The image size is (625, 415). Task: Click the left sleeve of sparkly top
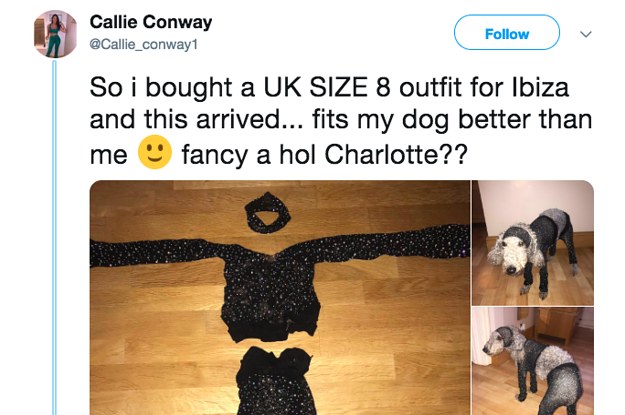tap(155, 252)
